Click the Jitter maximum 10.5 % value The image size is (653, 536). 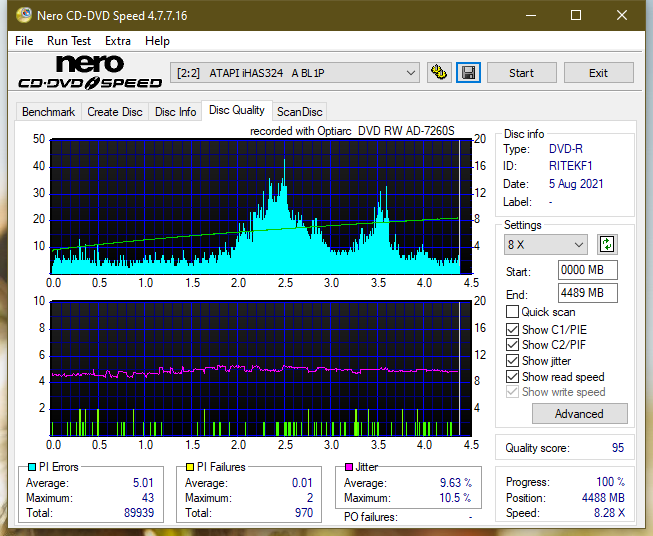tap(455, 498)
